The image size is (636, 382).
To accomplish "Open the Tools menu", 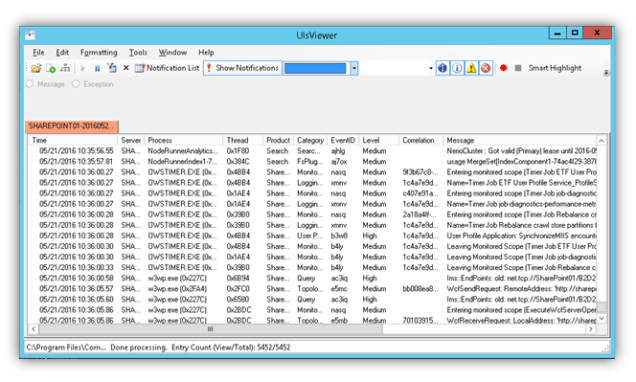I will (138, 52).
